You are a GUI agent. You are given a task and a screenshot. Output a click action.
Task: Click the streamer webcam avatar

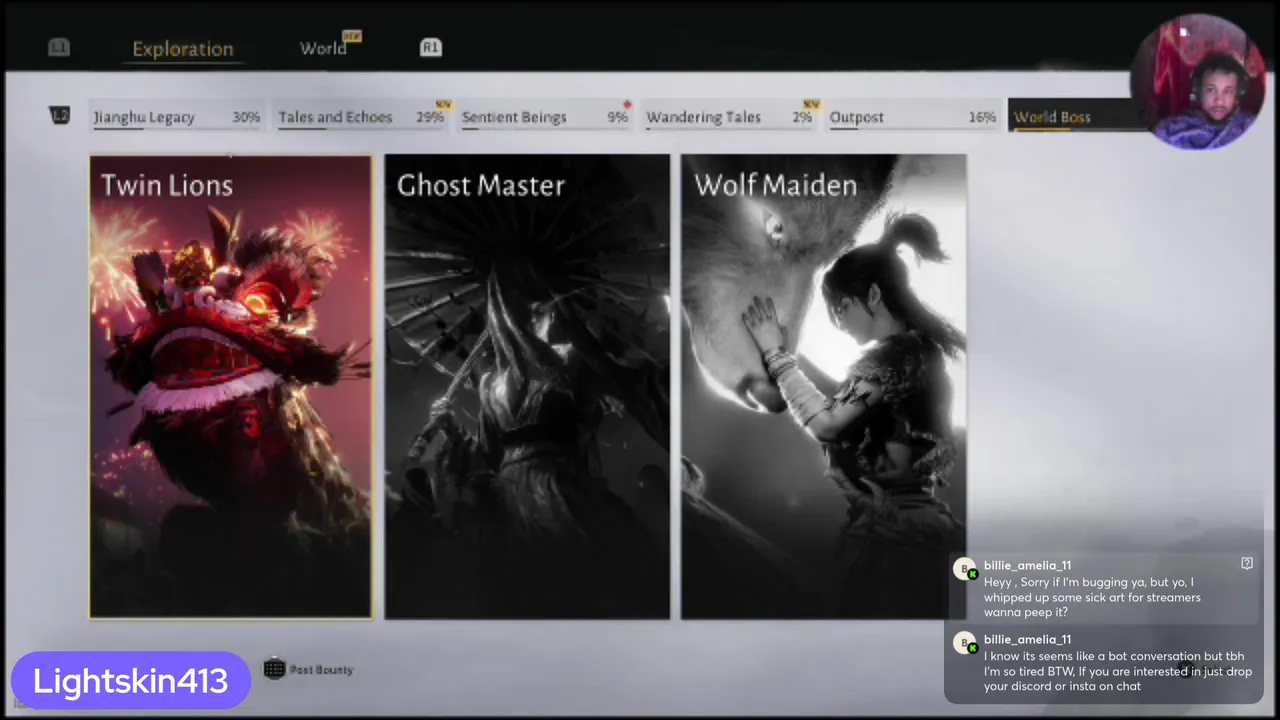tap(1198, 83)
